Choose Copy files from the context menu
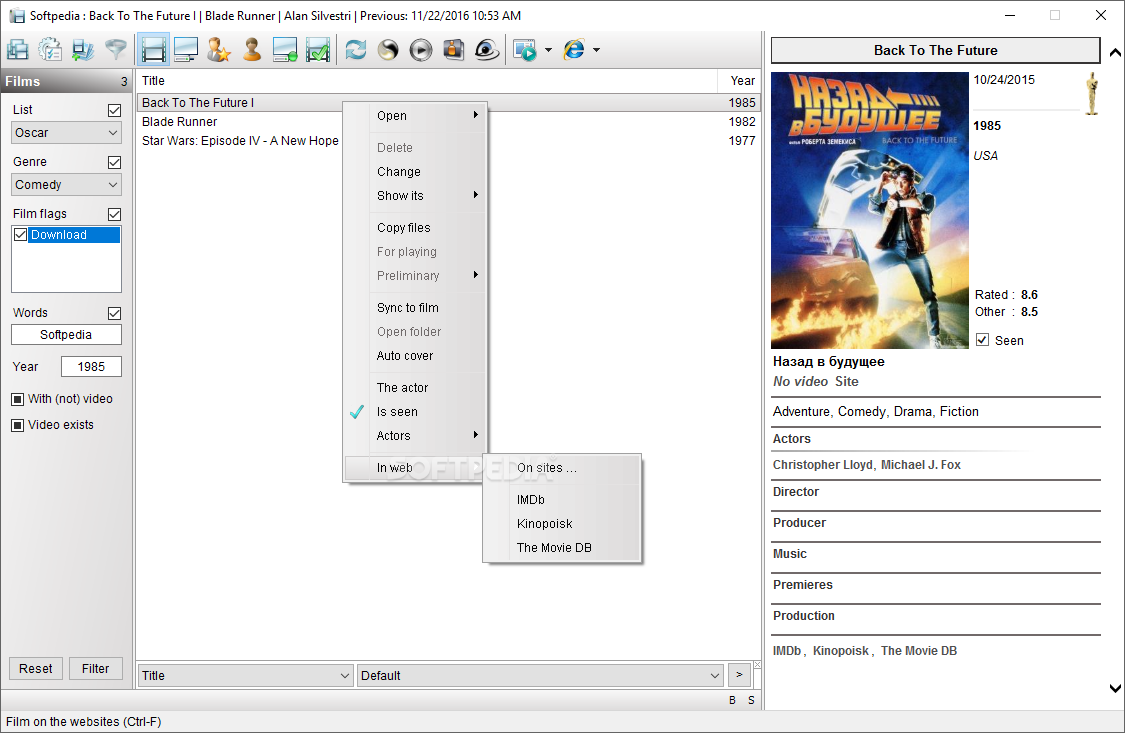 (x=415, y=227)
